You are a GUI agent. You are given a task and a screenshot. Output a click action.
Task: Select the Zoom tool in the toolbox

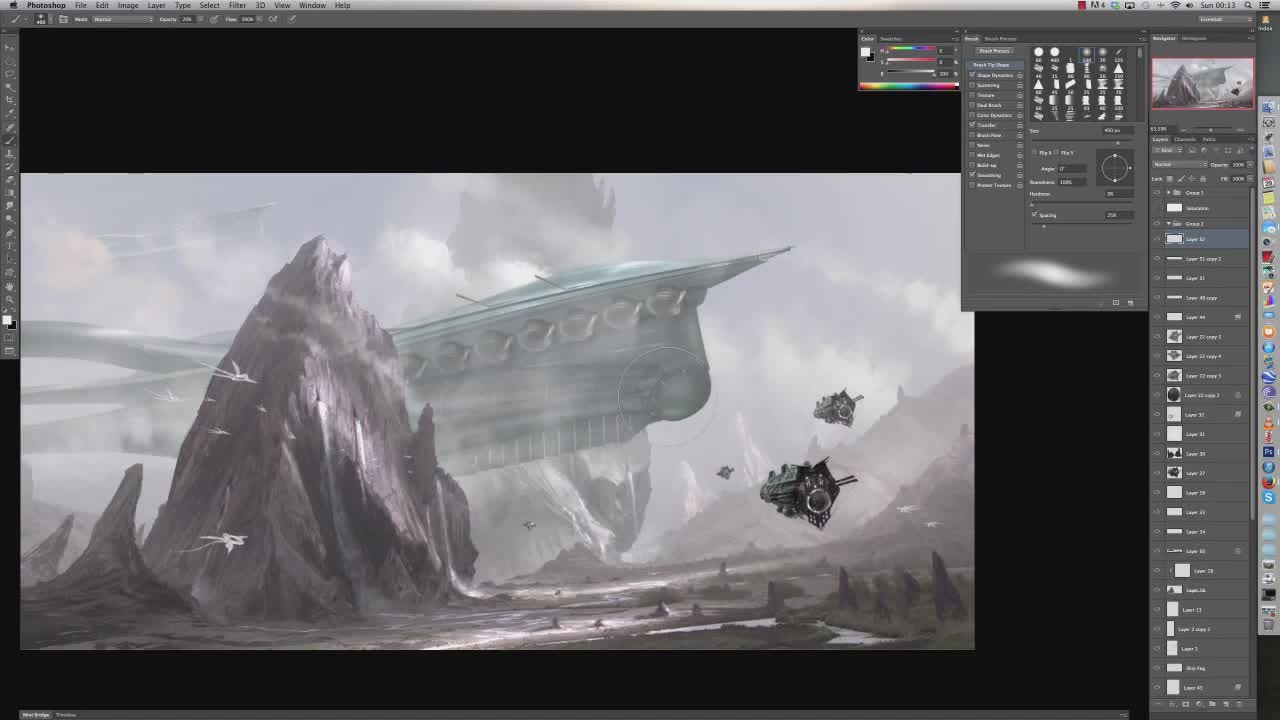coord(10,297)
